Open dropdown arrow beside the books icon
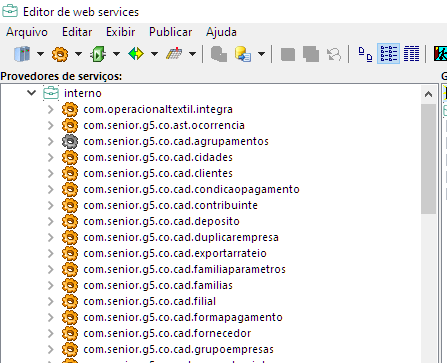This screenshot has height=363, width=447. coord(40,54)
